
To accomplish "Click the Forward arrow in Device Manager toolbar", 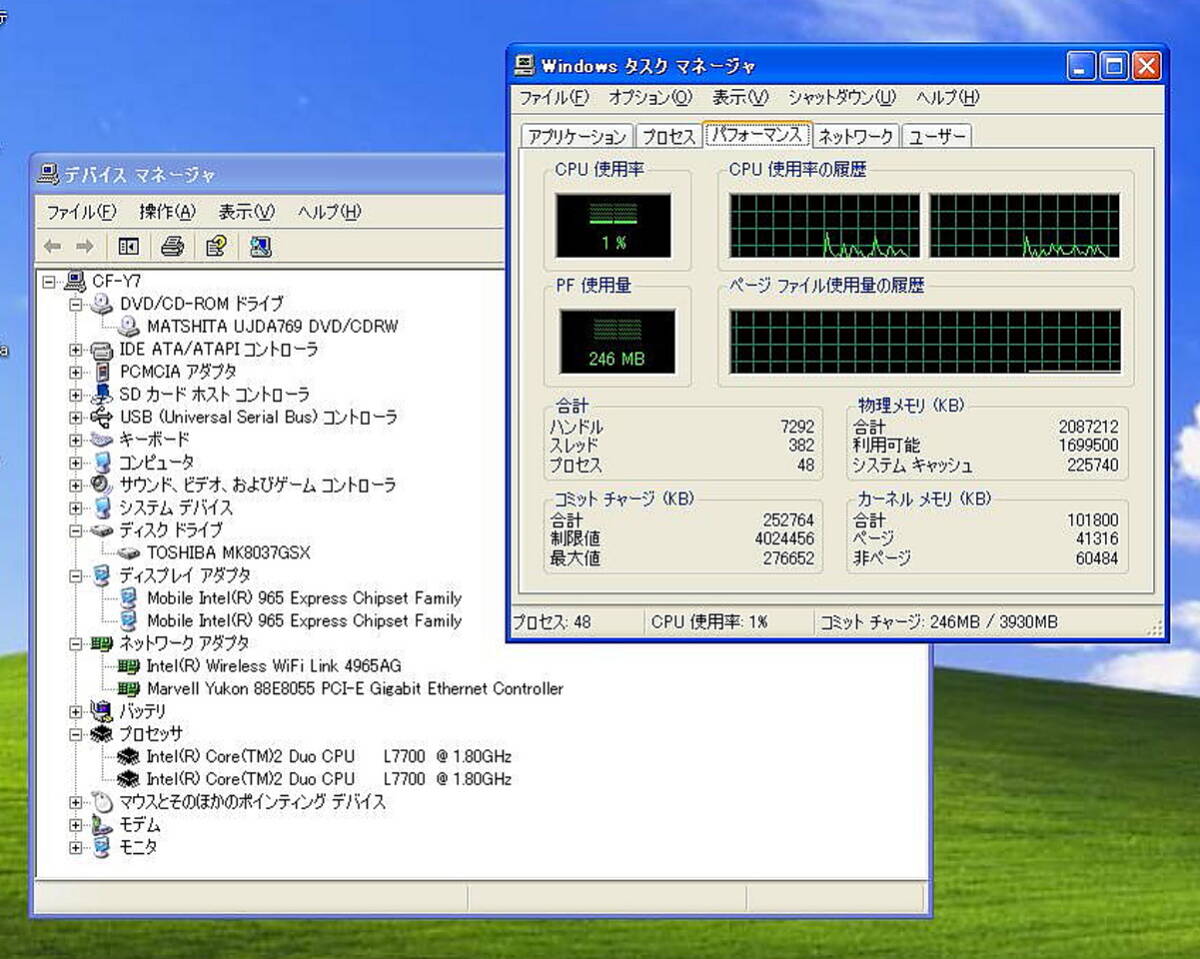I will point(85,246).
